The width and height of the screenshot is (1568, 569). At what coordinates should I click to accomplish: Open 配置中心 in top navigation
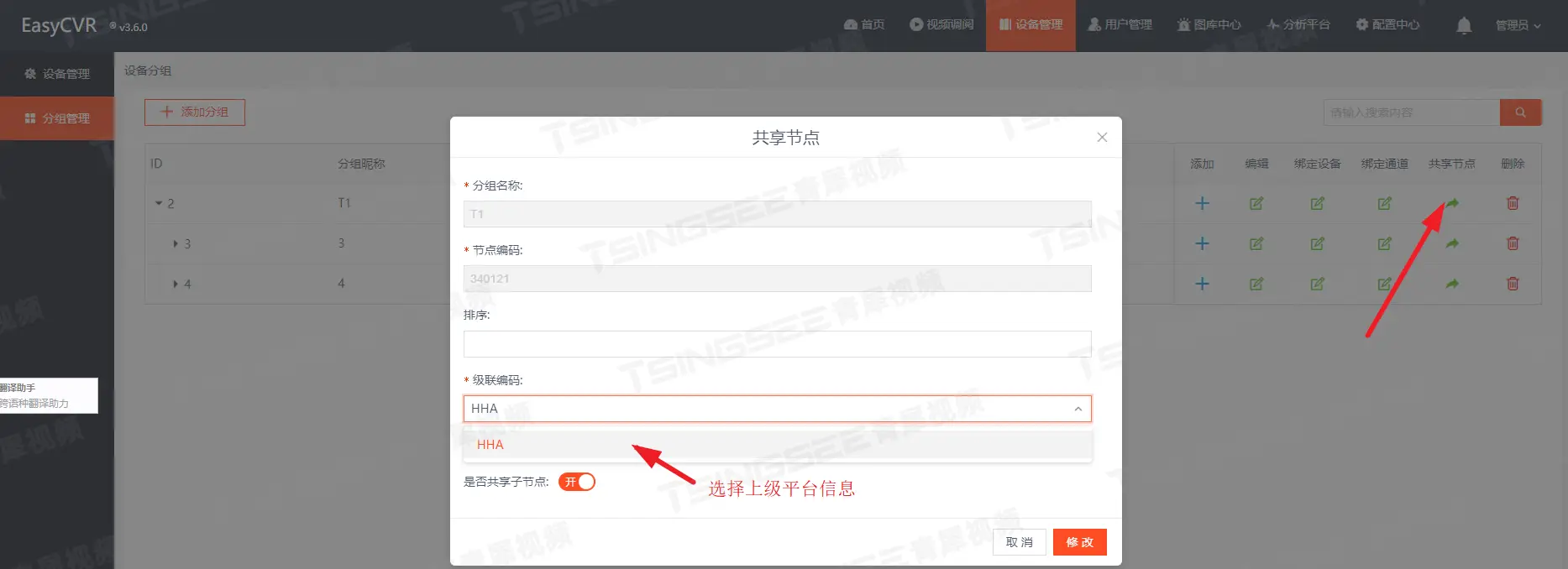click(1387, 24)
